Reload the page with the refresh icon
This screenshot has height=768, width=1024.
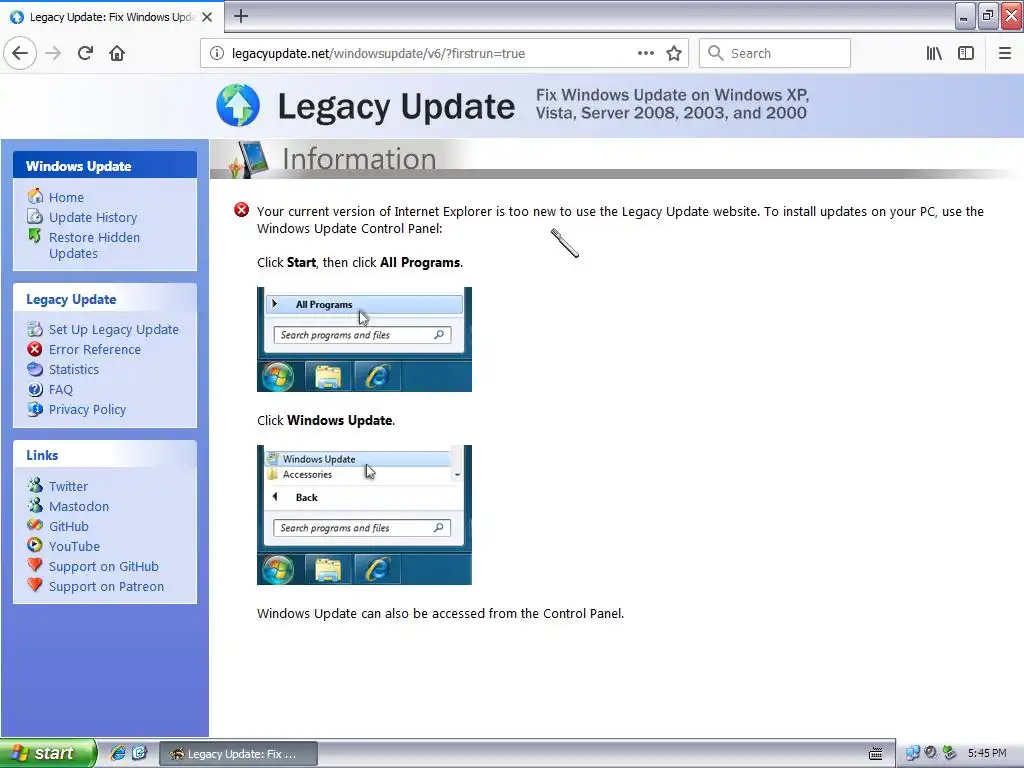(x=85, y=53)
